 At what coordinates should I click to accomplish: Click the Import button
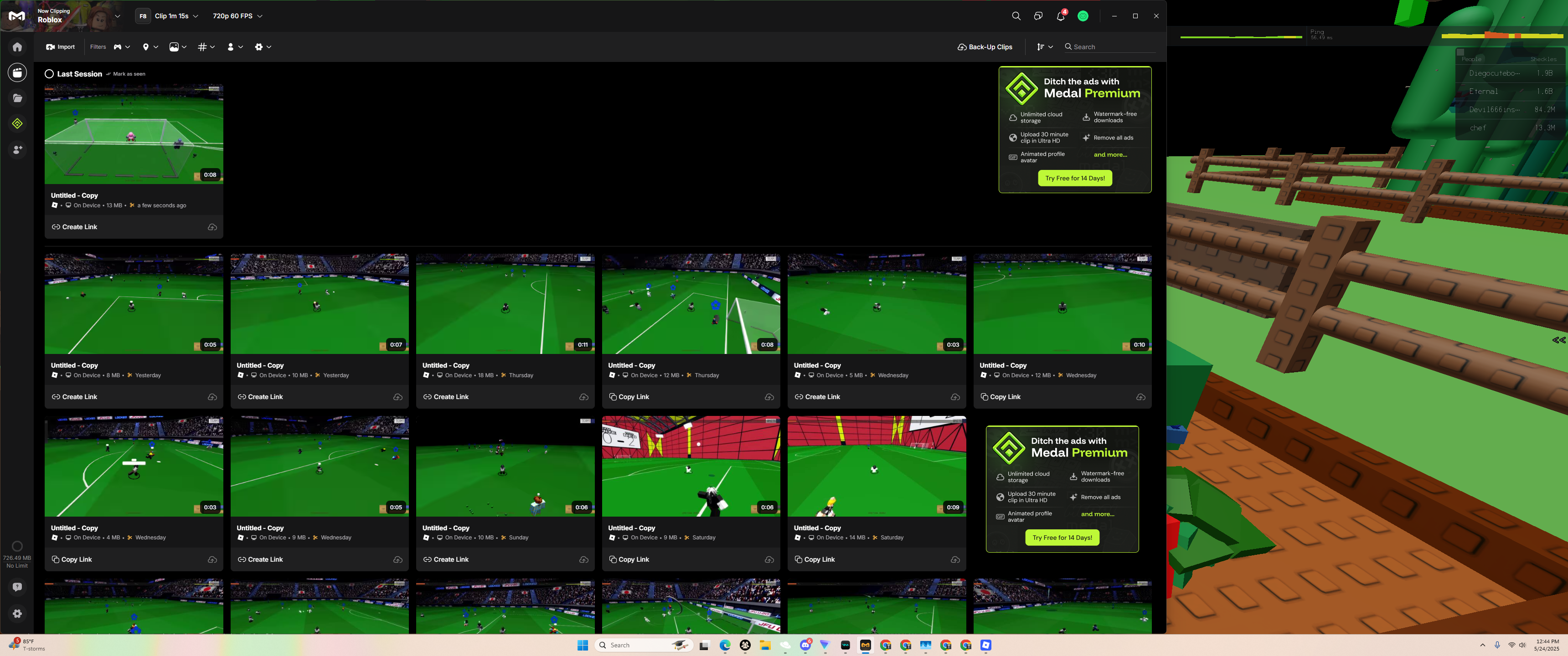[60, 47]
